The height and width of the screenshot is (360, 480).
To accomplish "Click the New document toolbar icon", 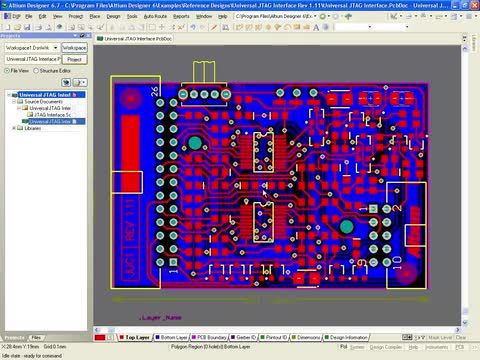I will 7,27.
